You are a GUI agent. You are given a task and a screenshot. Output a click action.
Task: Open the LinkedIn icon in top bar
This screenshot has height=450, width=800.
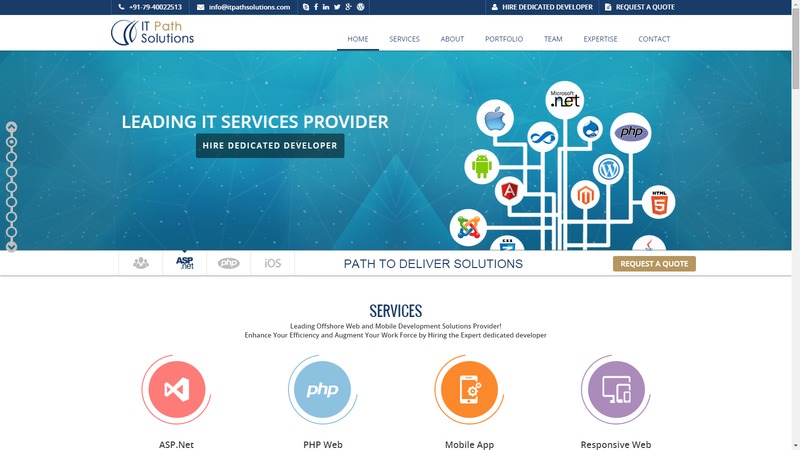click(x=326, y=7)
